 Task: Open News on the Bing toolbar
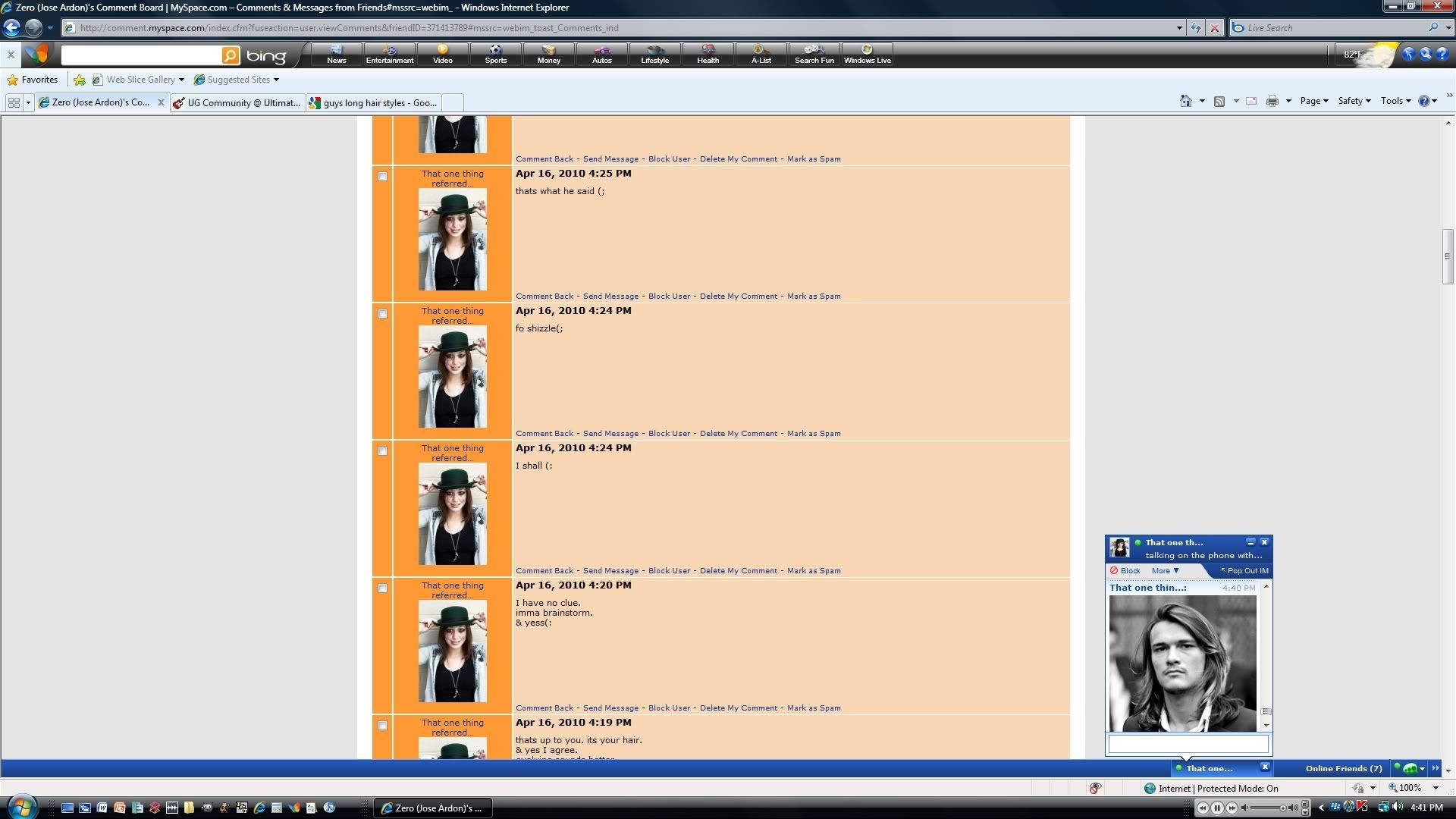[337, 55]
